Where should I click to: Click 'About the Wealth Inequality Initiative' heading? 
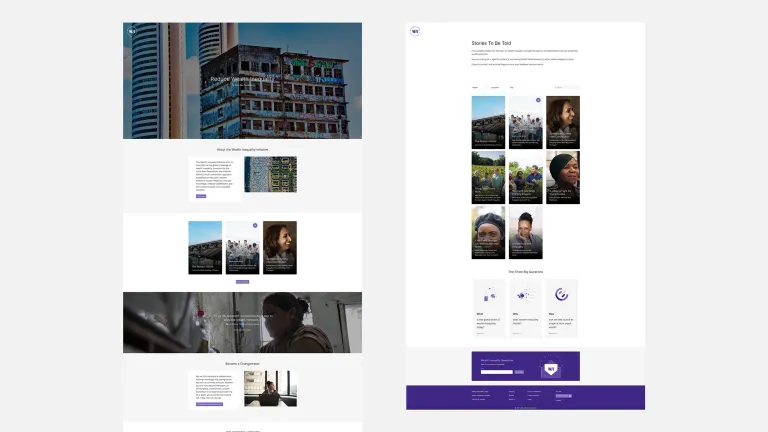pos(242,149)
